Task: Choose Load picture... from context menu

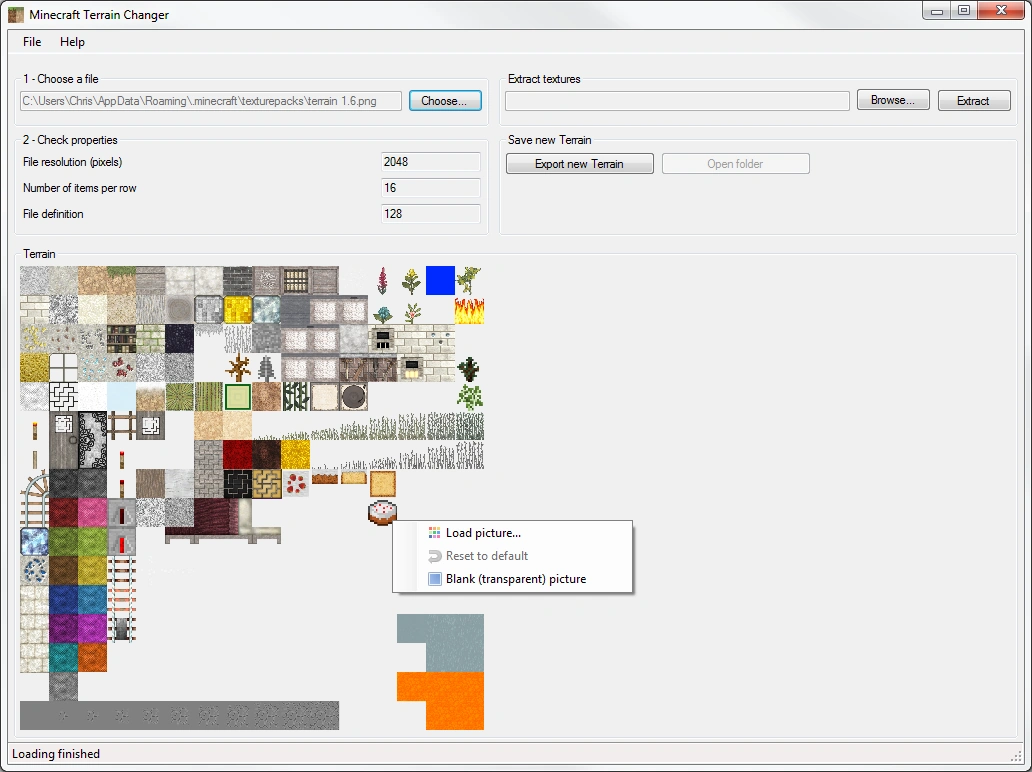Action: (x=513, y=532)
